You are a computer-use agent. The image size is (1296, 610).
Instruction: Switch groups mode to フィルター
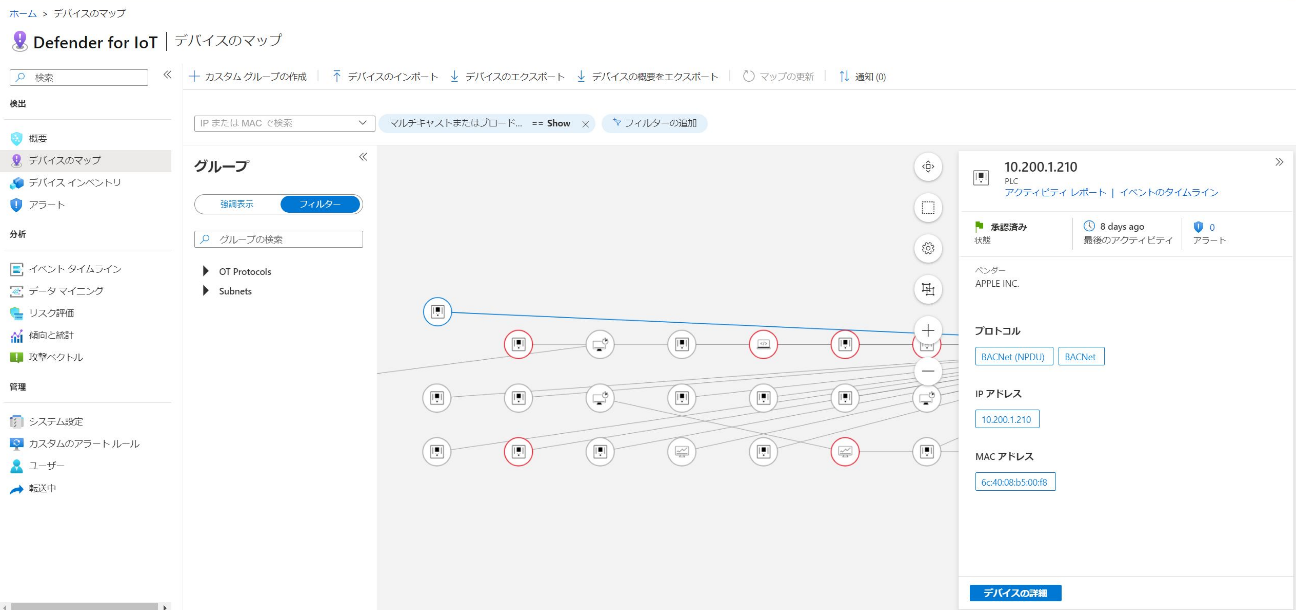320,204
